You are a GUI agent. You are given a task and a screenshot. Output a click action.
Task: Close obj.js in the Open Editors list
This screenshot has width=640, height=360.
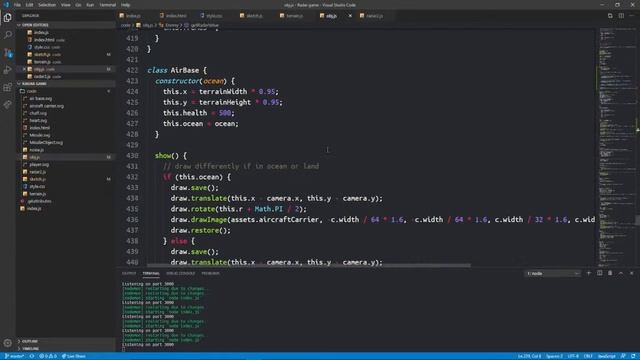pos(24,69)
